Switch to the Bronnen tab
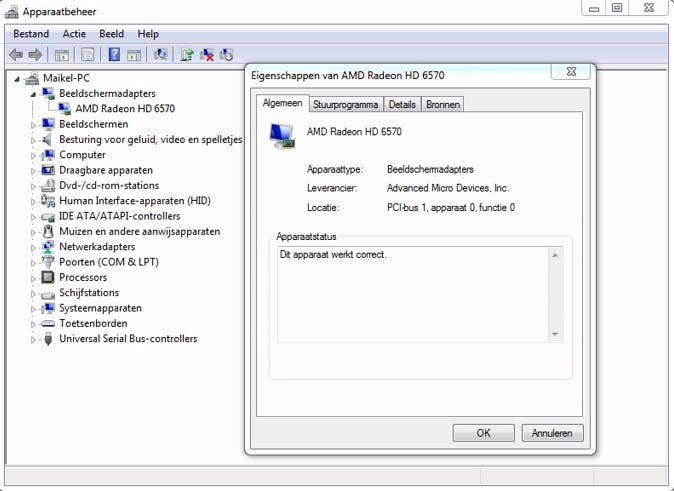The height and width of the screenshot is (491, 674). coord(443,104)
